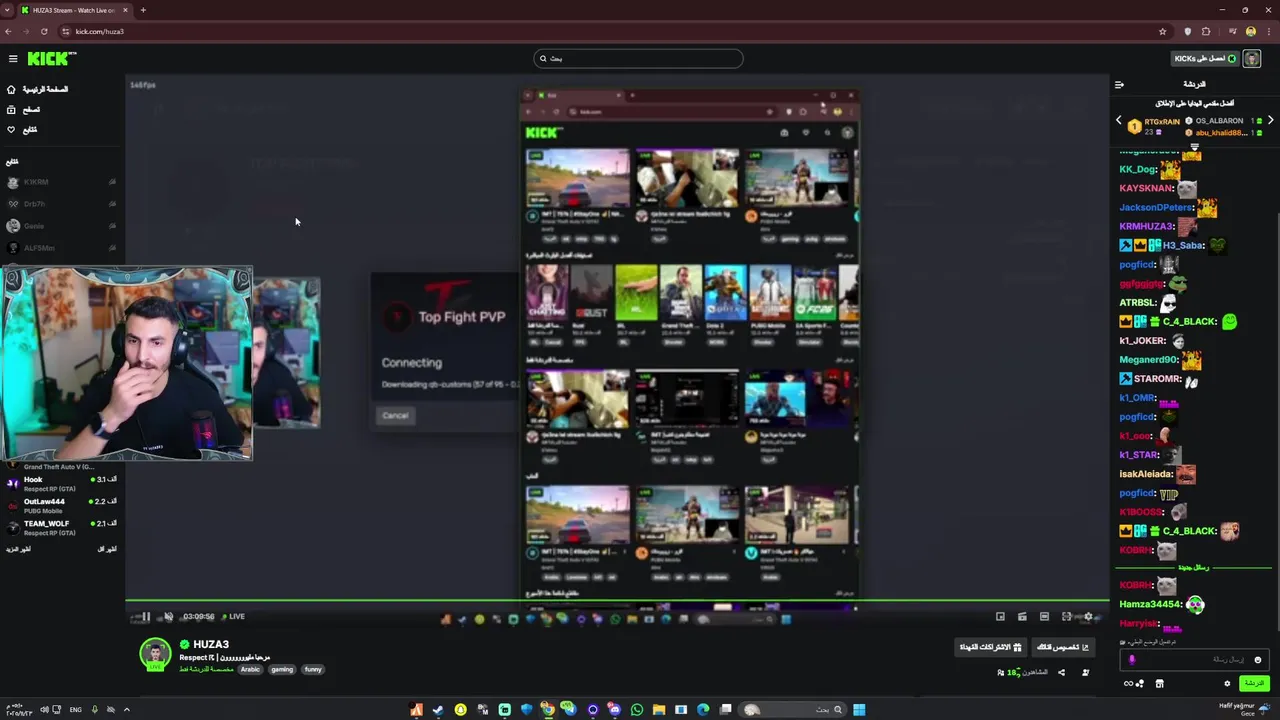The height and width of the screenshot is (720, 1280).
Task: Open WhatsApp from taskbar
Action: click(637, 710)
